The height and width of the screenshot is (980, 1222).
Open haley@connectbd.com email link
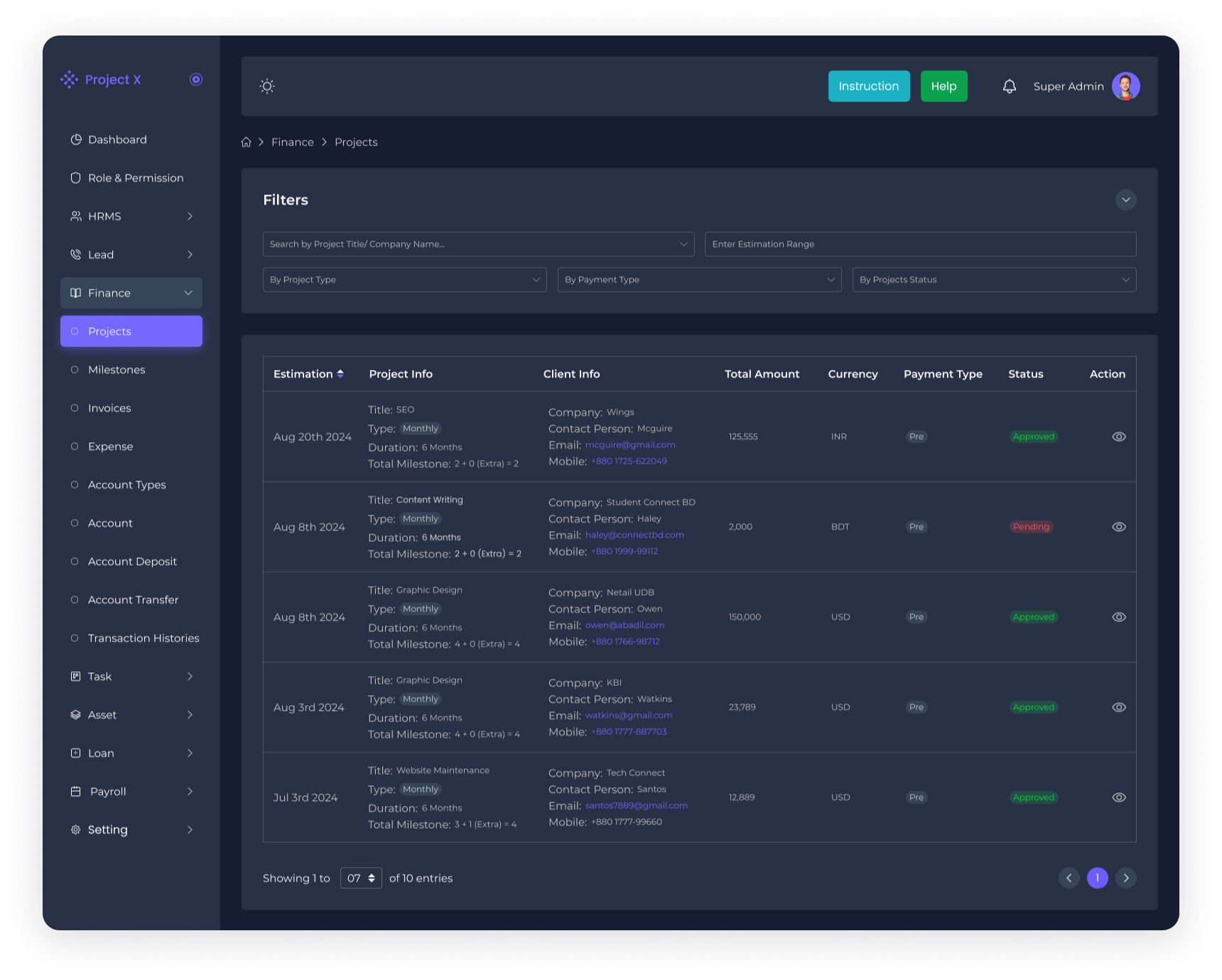634,535
